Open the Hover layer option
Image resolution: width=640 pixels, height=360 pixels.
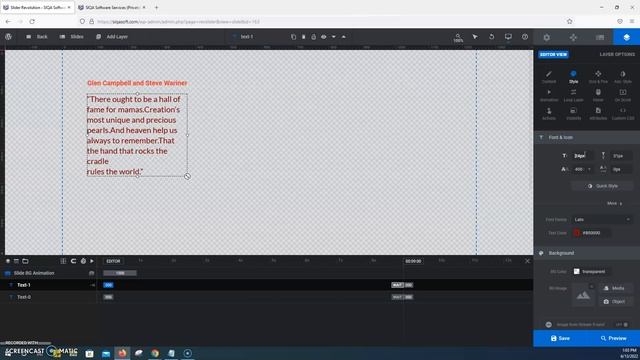pyautogui.click(x=598, y=95)
